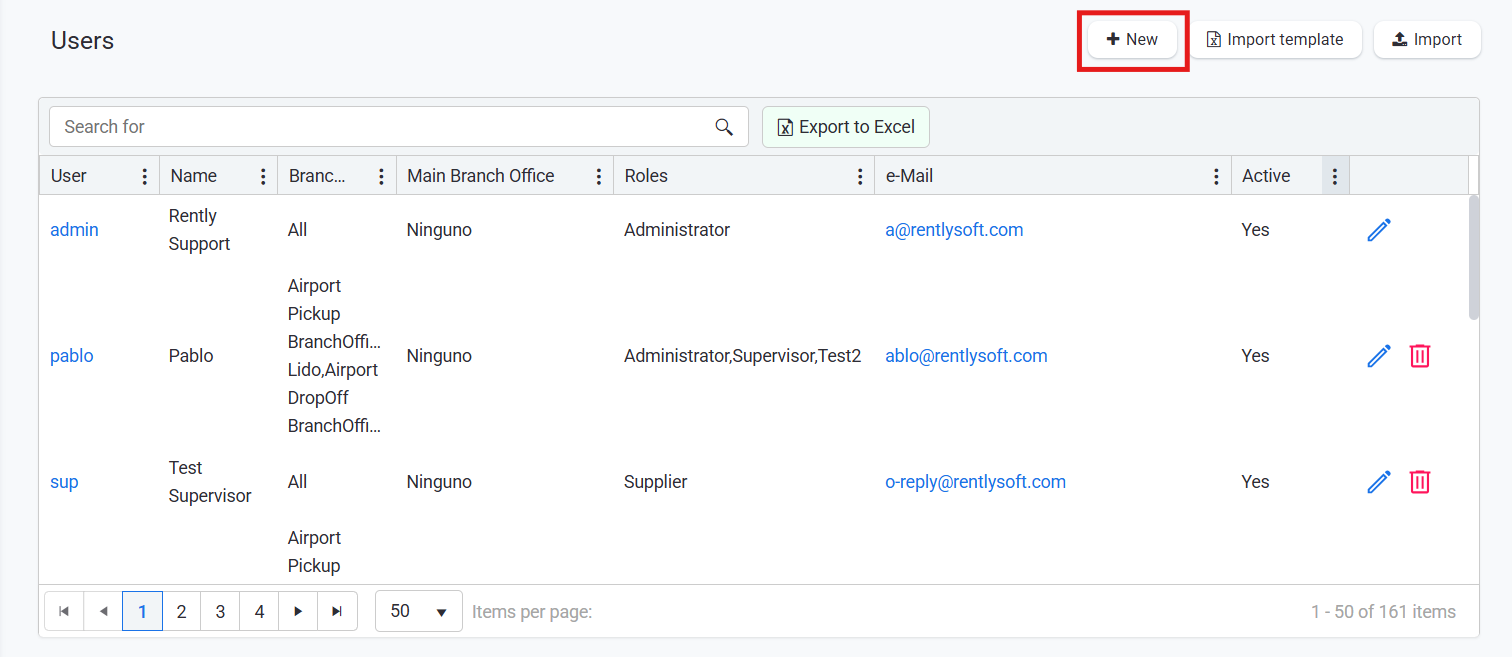Jump to page 4

[x=259, y=611]
